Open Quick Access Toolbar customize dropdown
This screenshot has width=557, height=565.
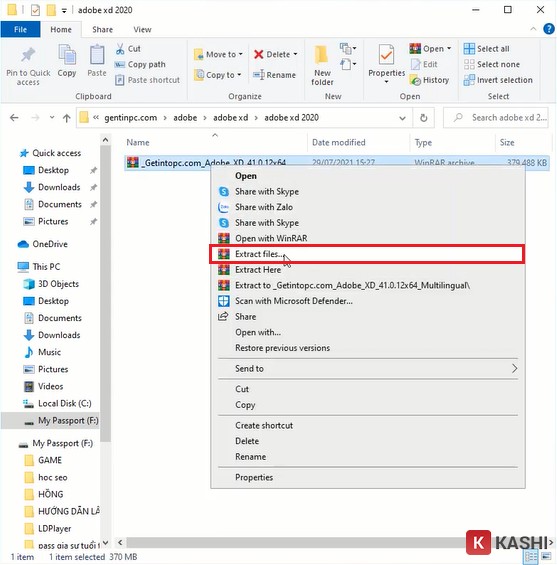click(x=64, y=11)
